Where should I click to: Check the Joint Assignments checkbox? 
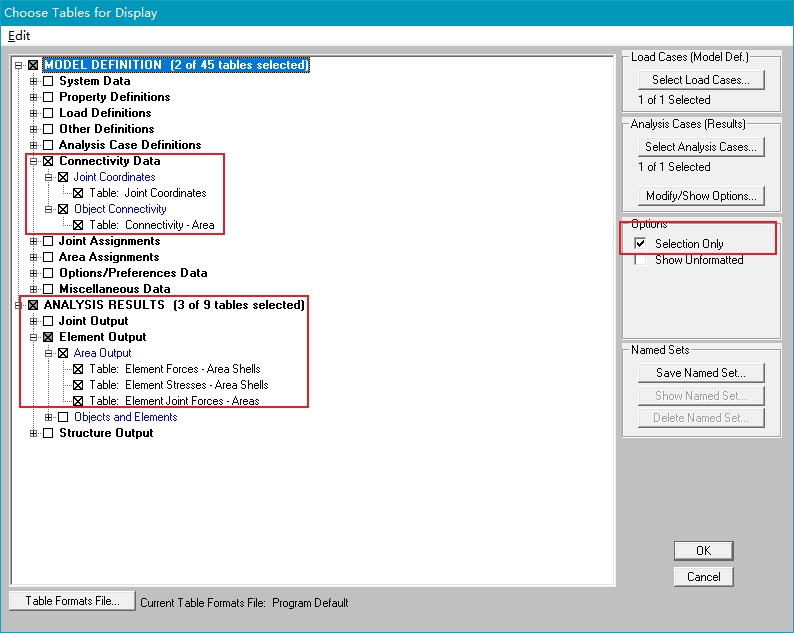[x=48, y=241]
